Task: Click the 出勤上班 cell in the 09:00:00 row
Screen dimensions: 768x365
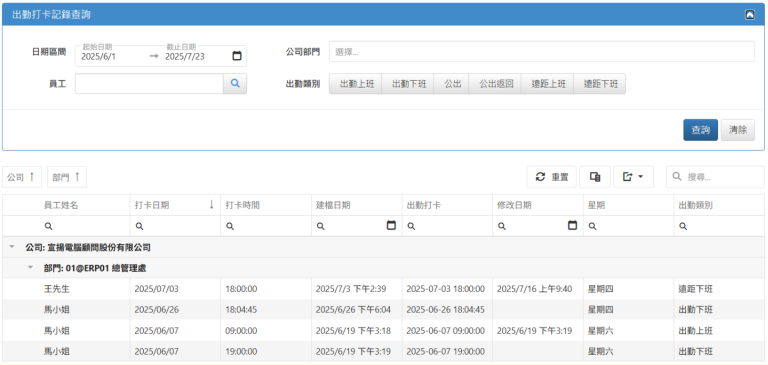Action: click(x=719, y=331)
